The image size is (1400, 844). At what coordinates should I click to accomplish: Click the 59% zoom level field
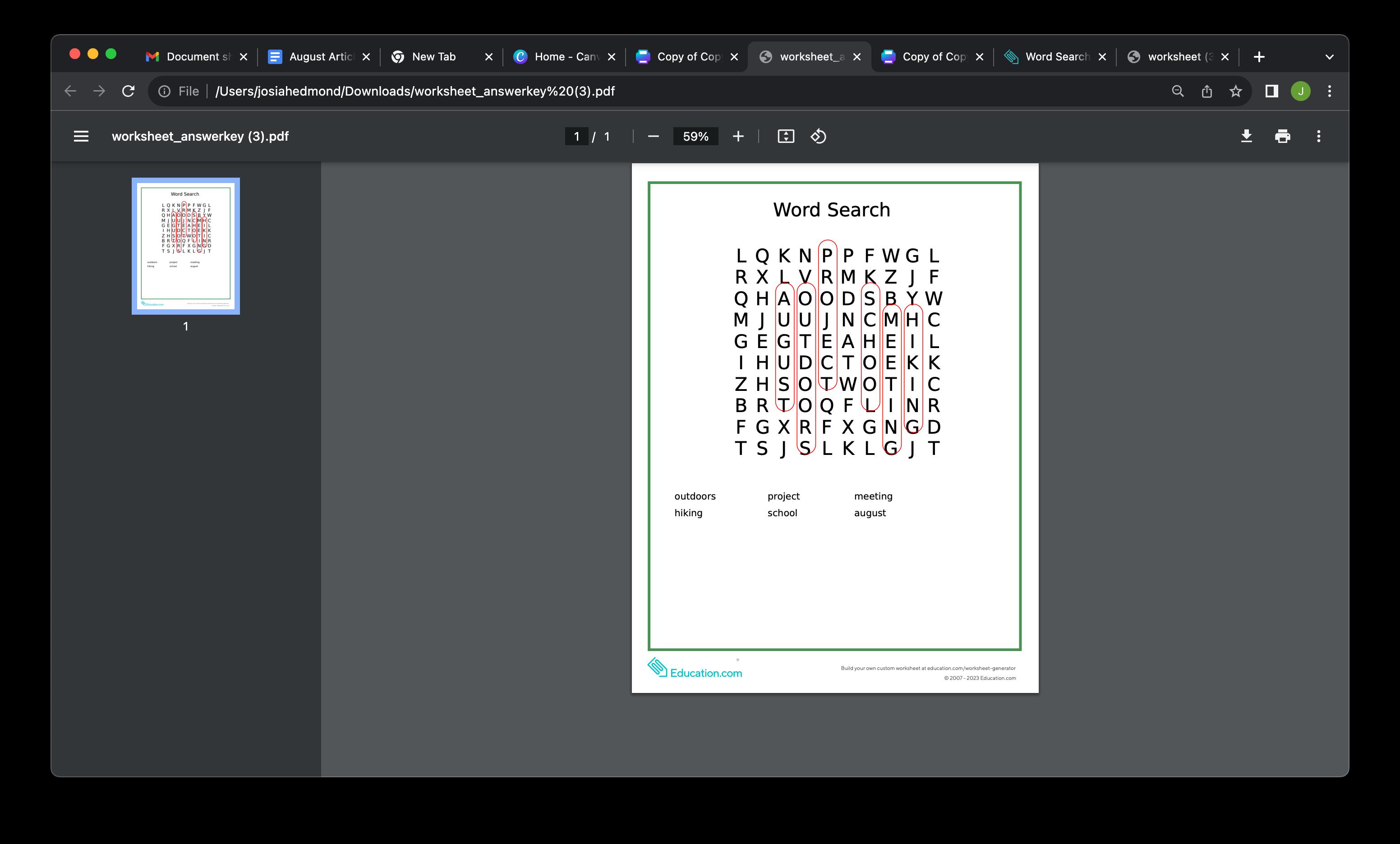coord(695,136)
